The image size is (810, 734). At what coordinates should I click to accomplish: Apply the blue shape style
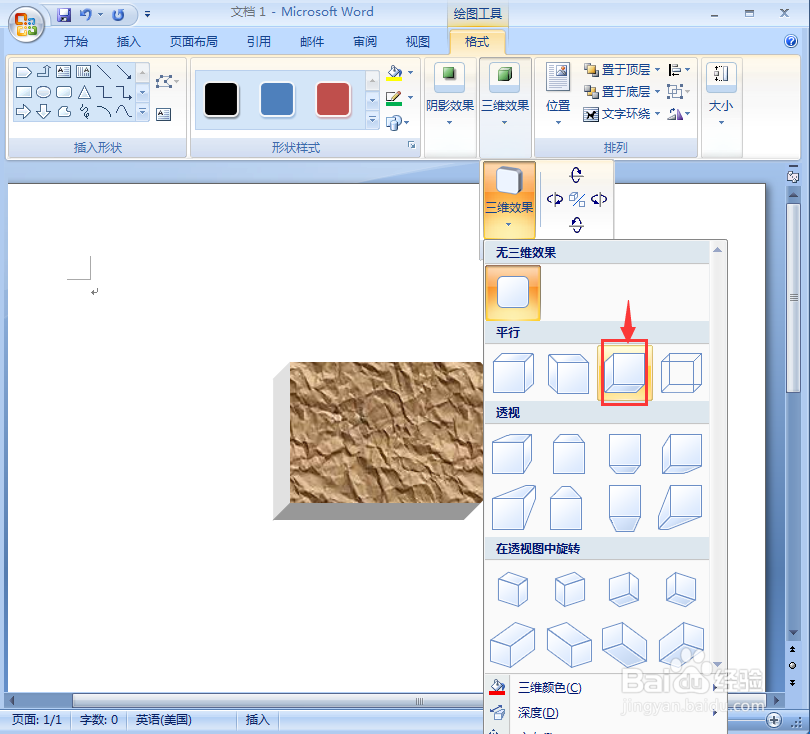(277, 99)
